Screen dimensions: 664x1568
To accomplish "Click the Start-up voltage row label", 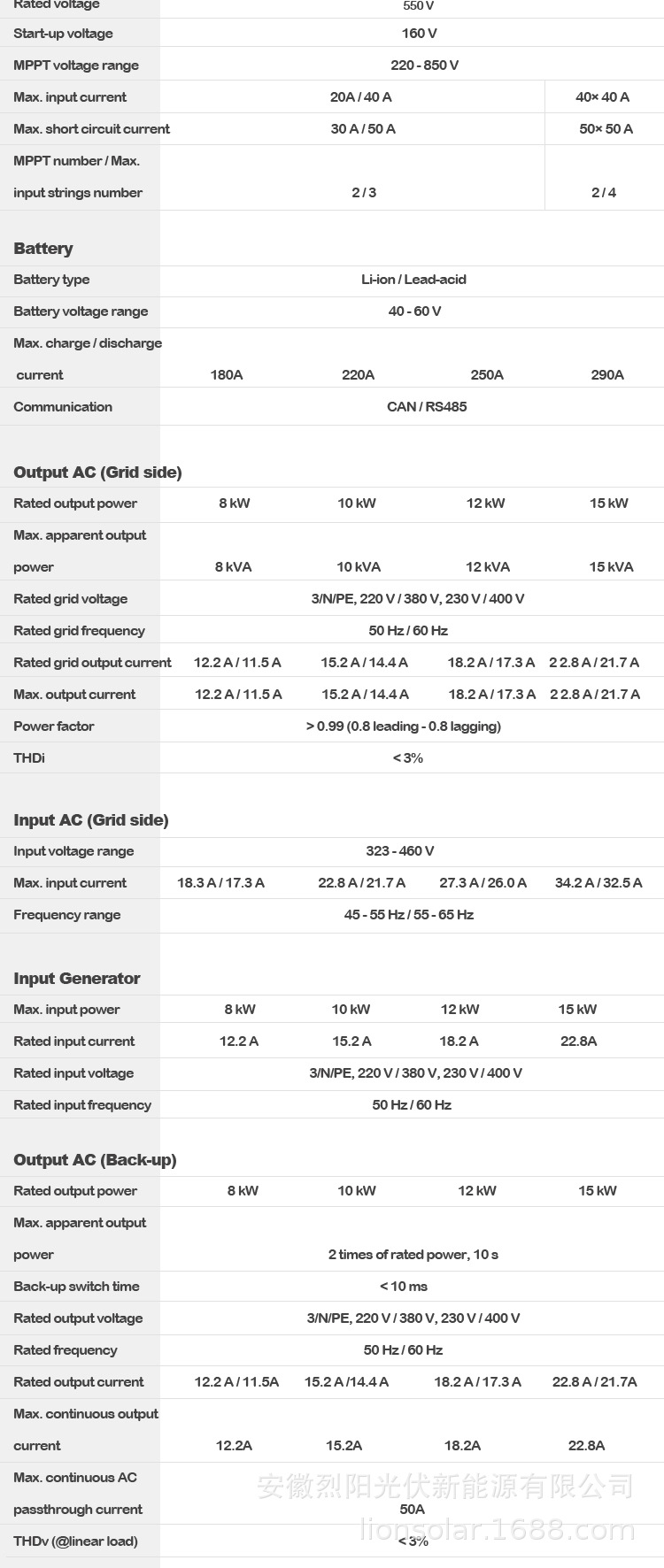I will (x=63, y=34).
